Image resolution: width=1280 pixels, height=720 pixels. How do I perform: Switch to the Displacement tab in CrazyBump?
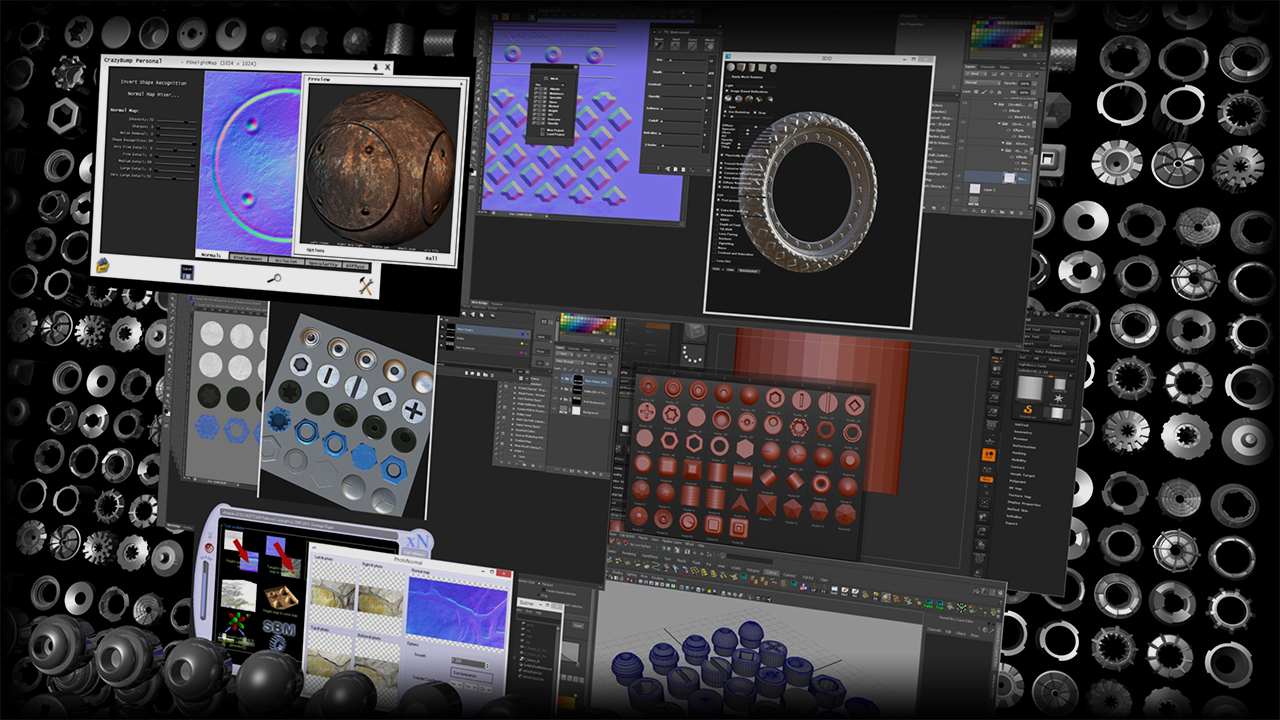coord(248,257)
